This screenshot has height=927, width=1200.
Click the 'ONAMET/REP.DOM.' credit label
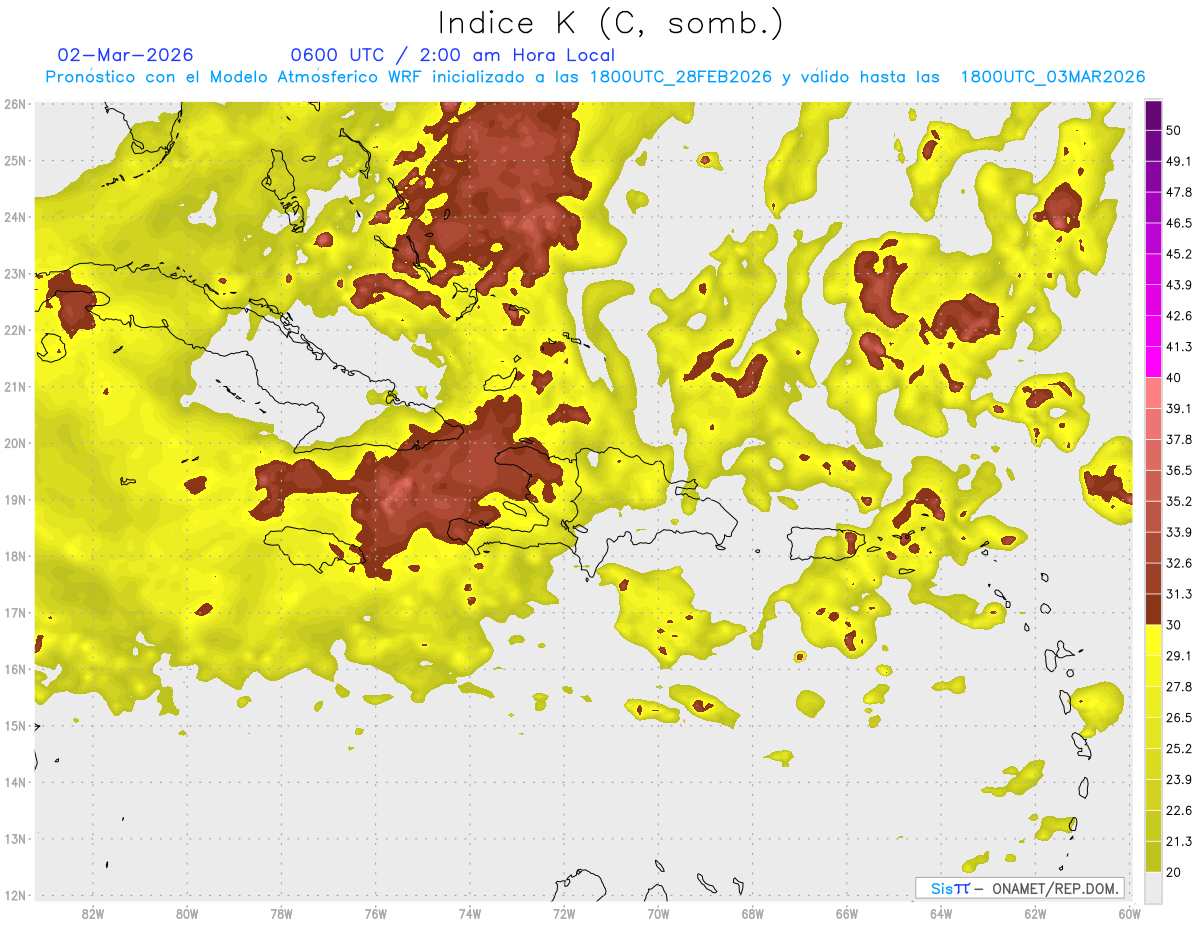1053,888
